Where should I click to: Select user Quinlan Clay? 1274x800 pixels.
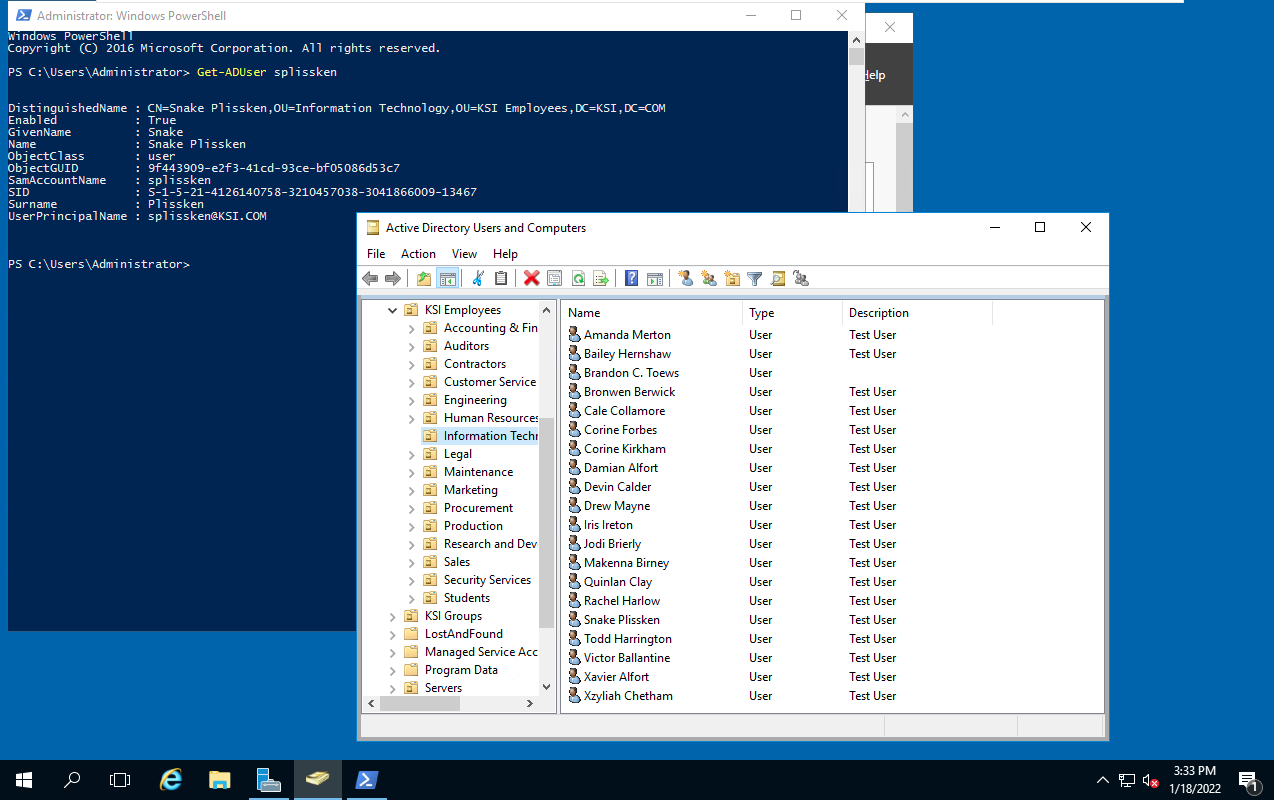coord(618,582)
